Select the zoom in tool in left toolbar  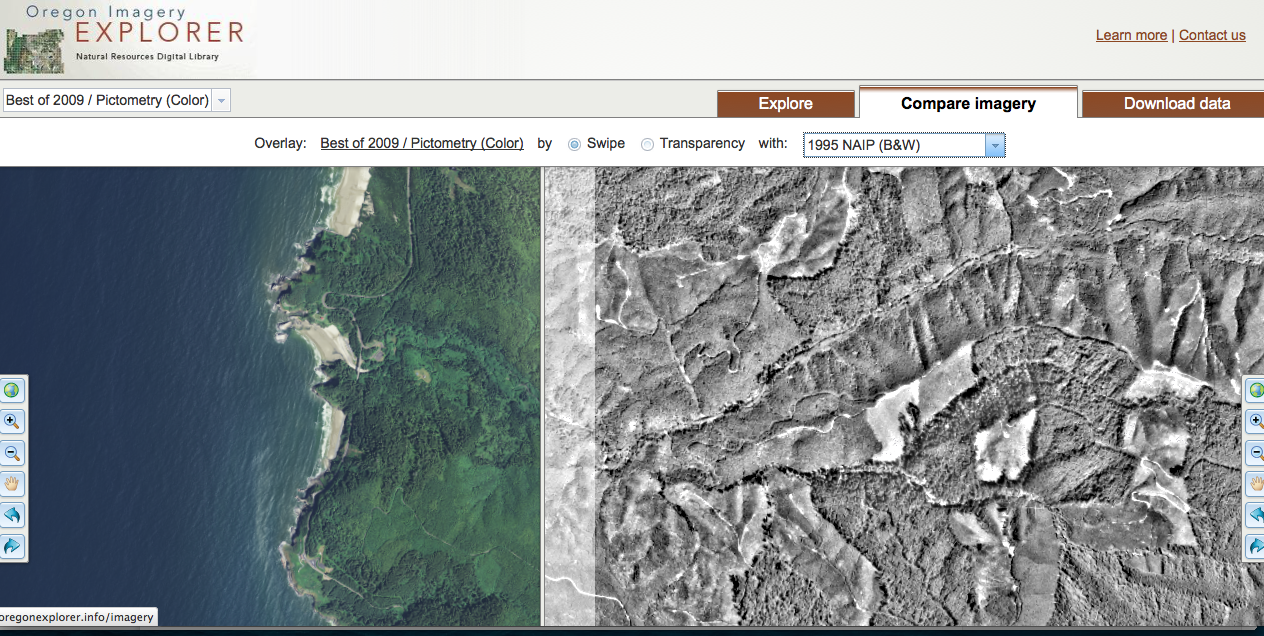click(12, 421)
